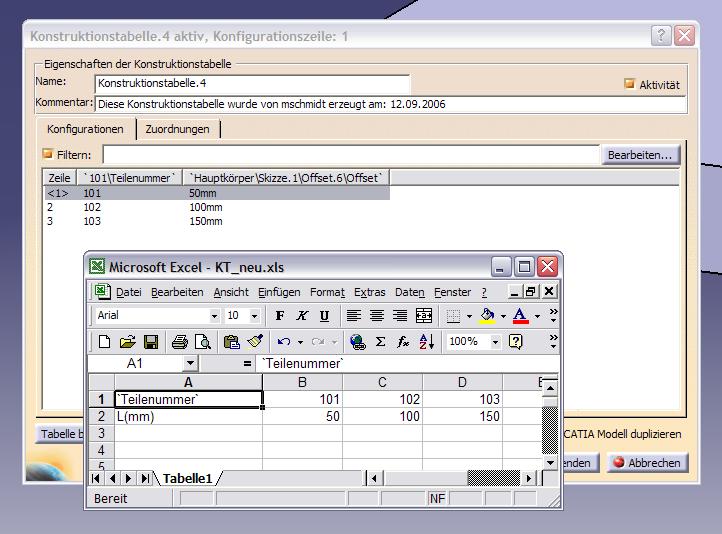Insert AutoSum sigma function
Viewport: 722px width, 534px height.
tap(380, 342)
